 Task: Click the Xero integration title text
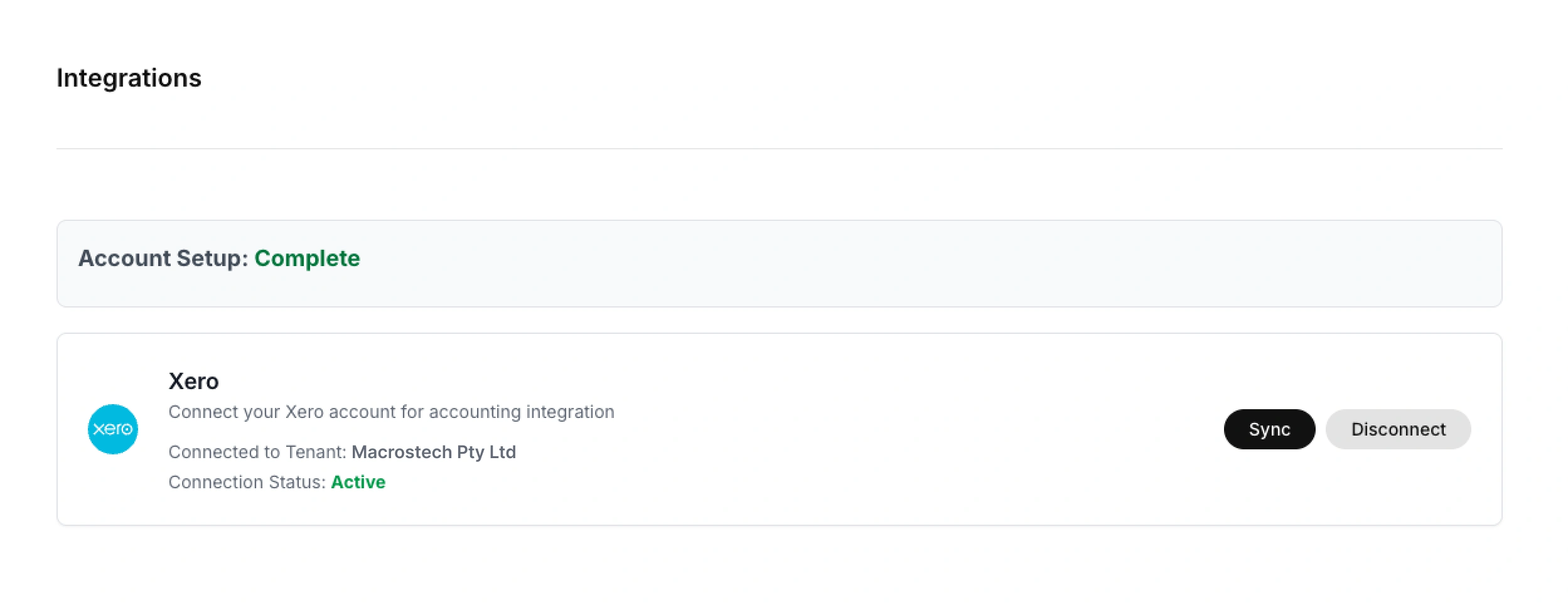coord(195,381)
